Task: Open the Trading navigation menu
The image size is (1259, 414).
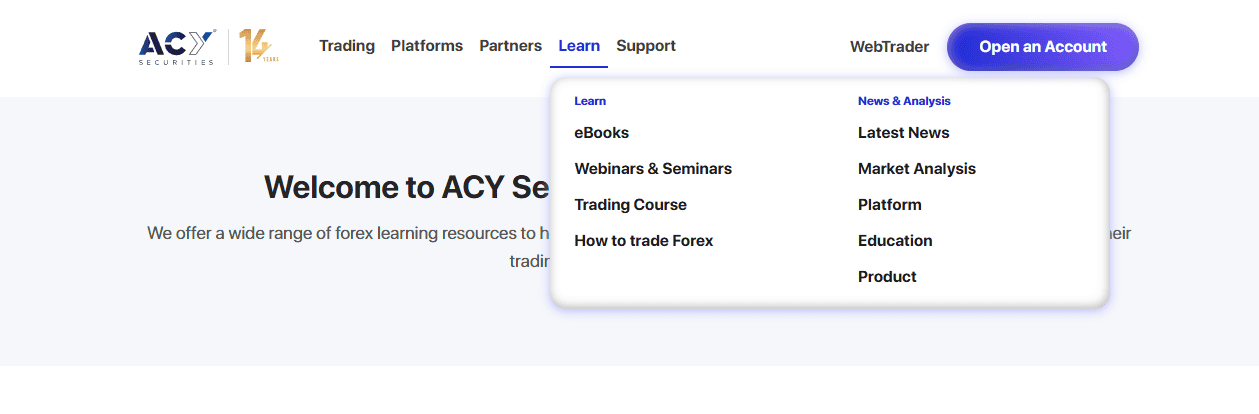Action: pos(347,46)
